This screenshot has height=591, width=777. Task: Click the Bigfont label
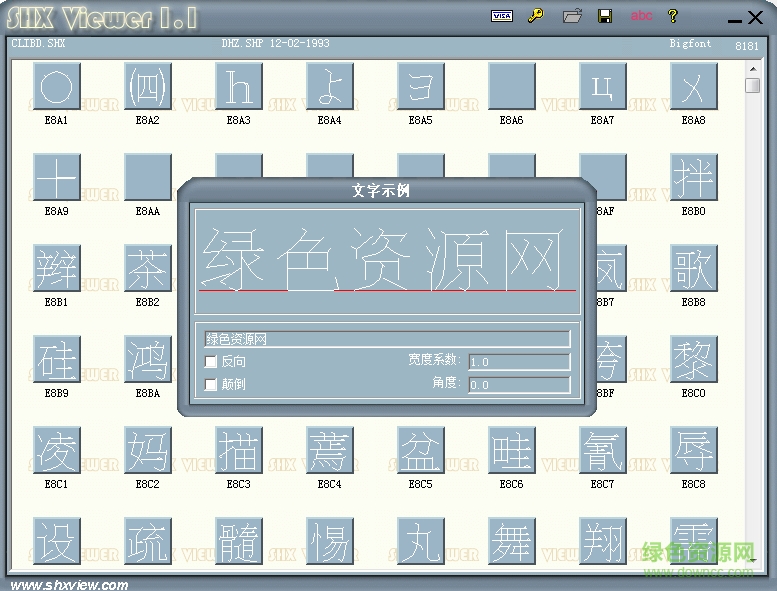tap(690, 44)
